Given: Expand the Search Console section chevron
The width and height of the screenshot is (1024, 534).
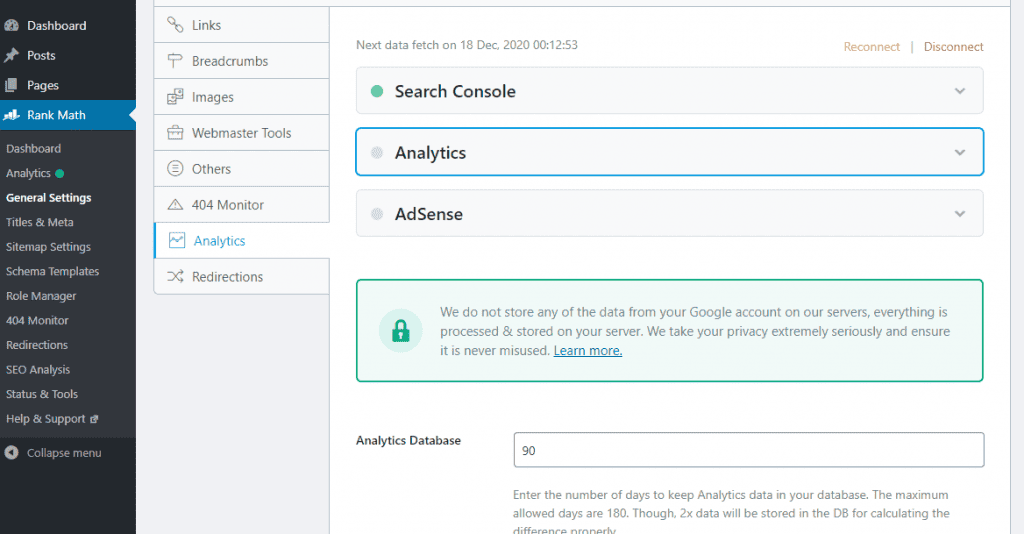Looking at the screenshot, I should pyautogui.click(x=959, y=91).
